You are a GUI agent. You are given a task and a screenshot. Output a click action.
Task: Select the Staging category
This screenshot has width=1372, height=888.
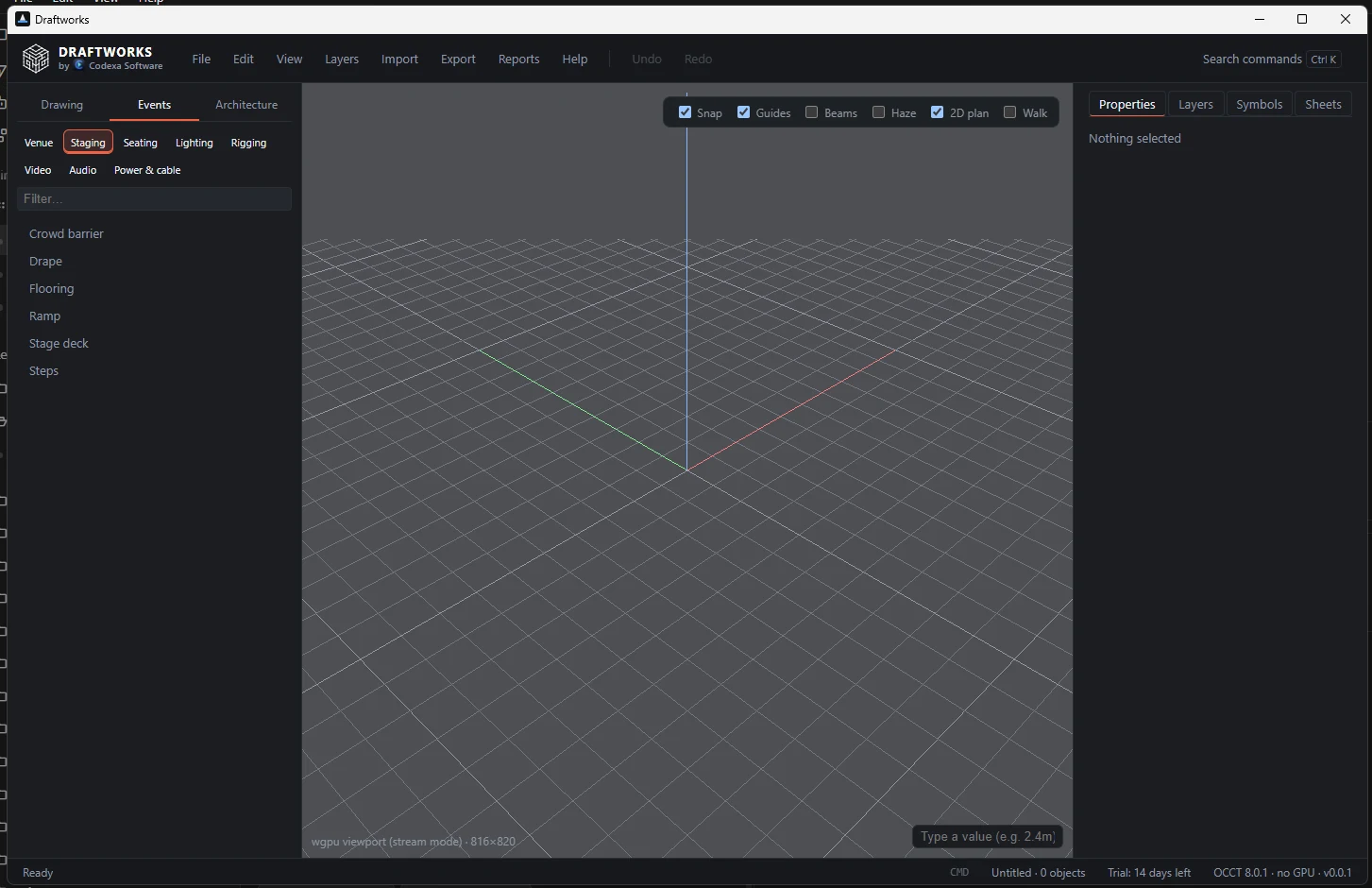[x=88, y=143]
